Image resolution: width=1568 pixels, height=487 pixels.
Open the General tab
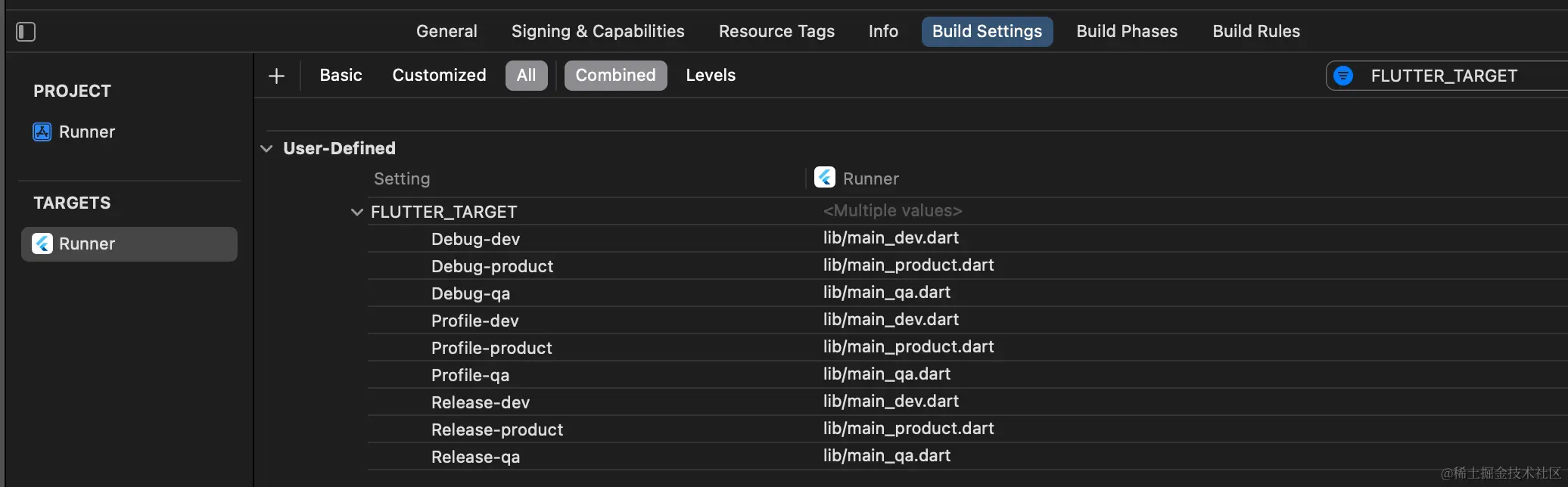pyautogui.click(x=446, y=32)
